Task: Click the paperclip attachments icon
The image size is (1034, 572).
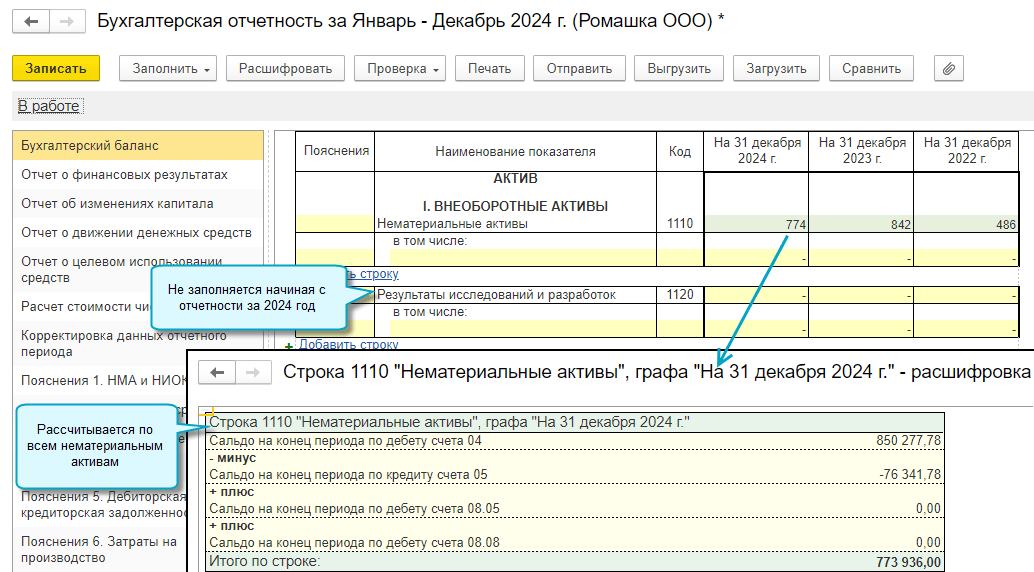Action: point(948,68)
